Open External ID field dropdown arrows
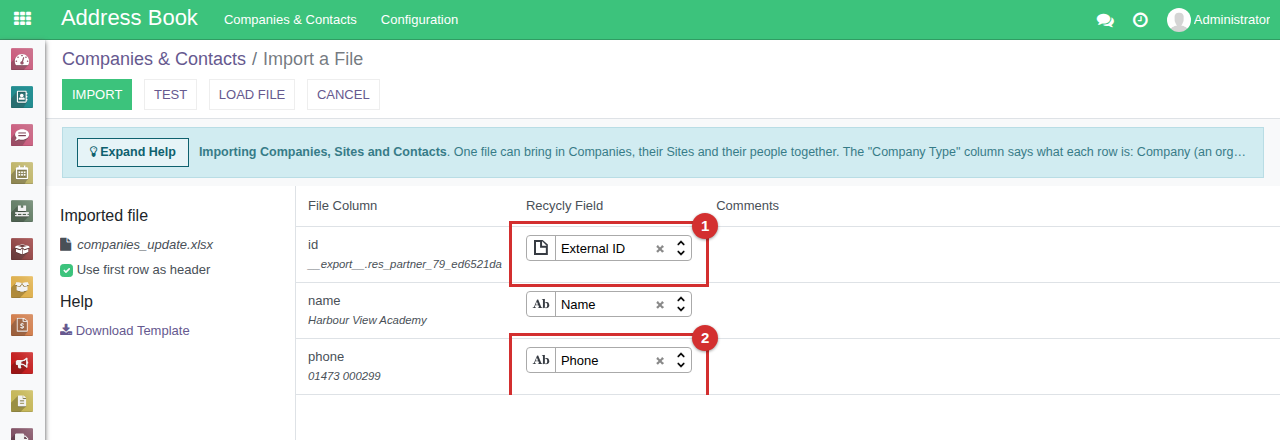Viewport: 1280px width, 440px height. (681, 248)
